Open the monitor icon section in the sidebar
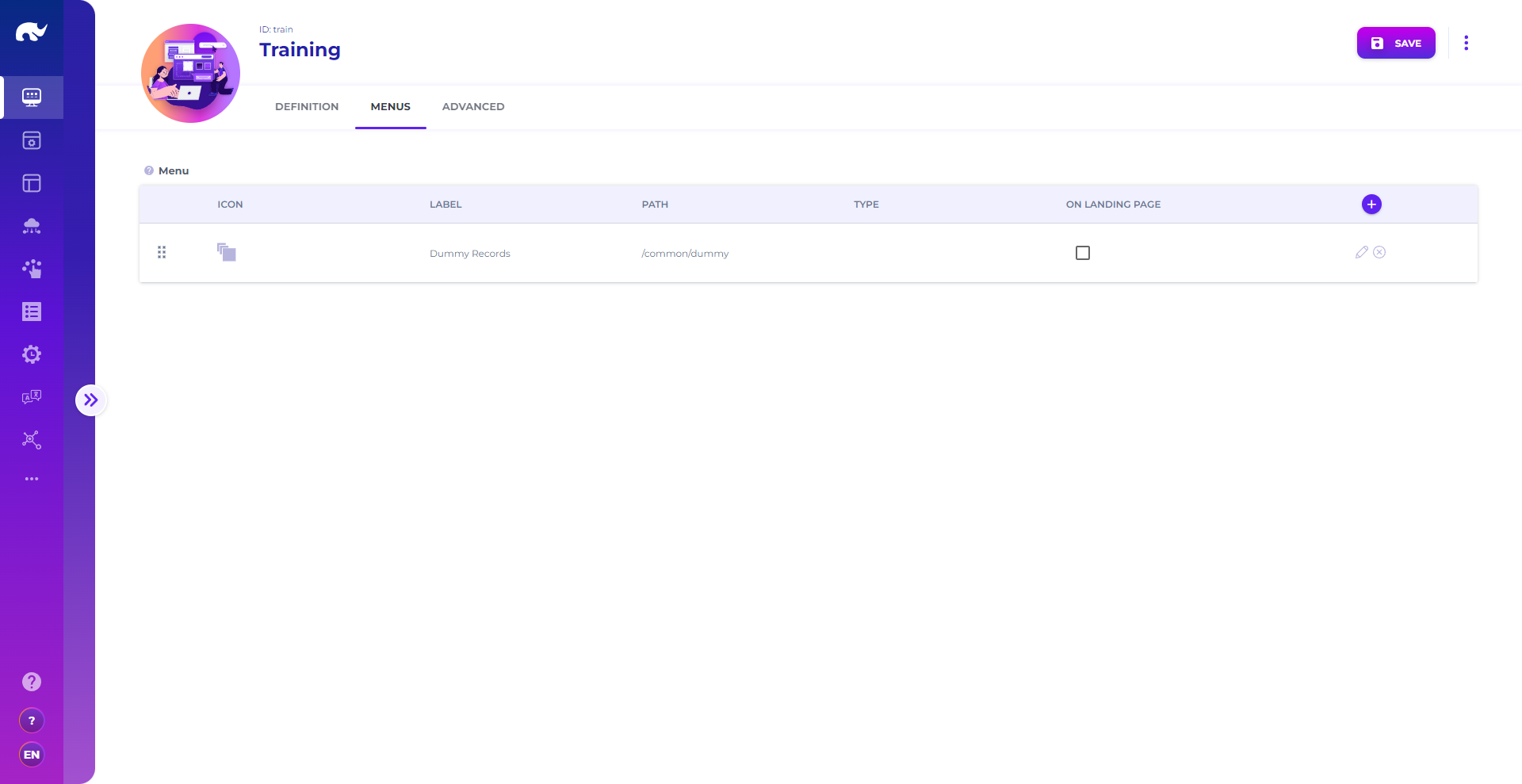The height and width of the screenshot is (784, 1522). point(32,98)
